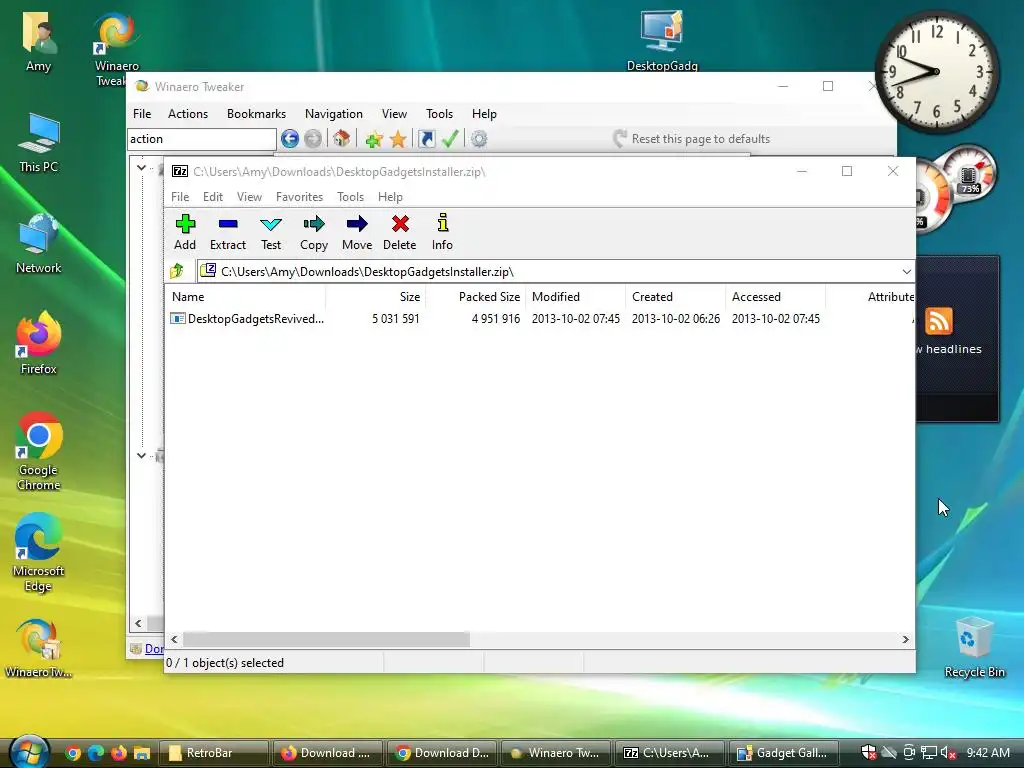This screenshot has width=1024, height=768.
Task: Click Winaero Tweaker forward navigation arrow
Action: tap(313, 138)
